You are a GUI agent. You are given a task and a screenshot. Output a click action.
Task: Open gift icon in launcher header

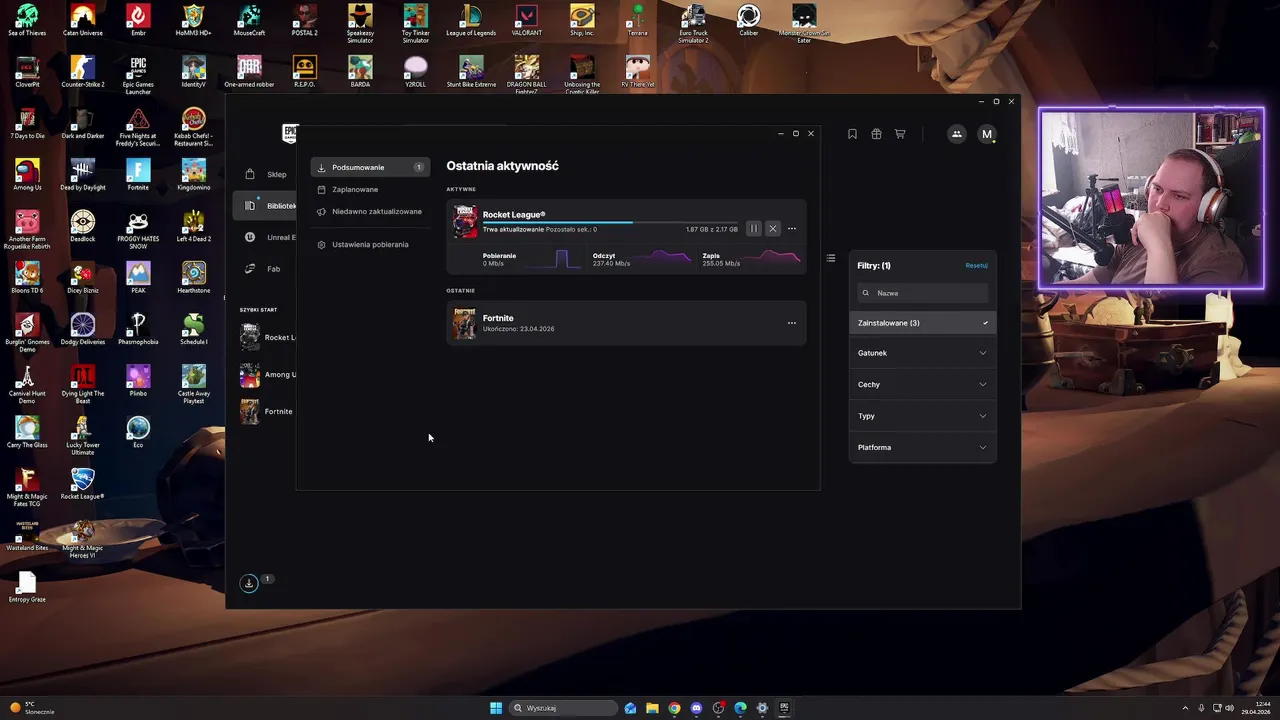click(x=876, y=134)
